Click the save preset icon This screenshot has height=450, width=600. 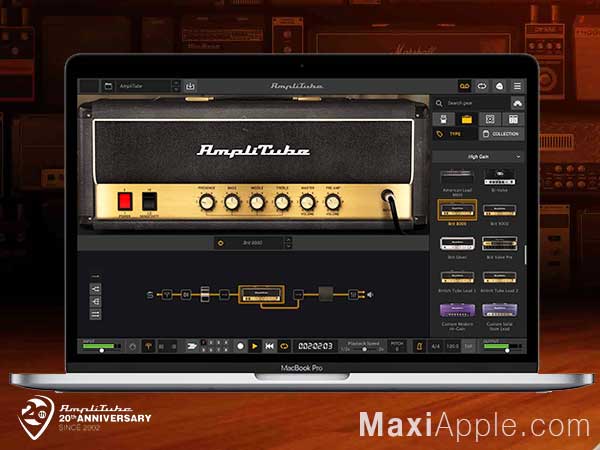tap(190, 86)
